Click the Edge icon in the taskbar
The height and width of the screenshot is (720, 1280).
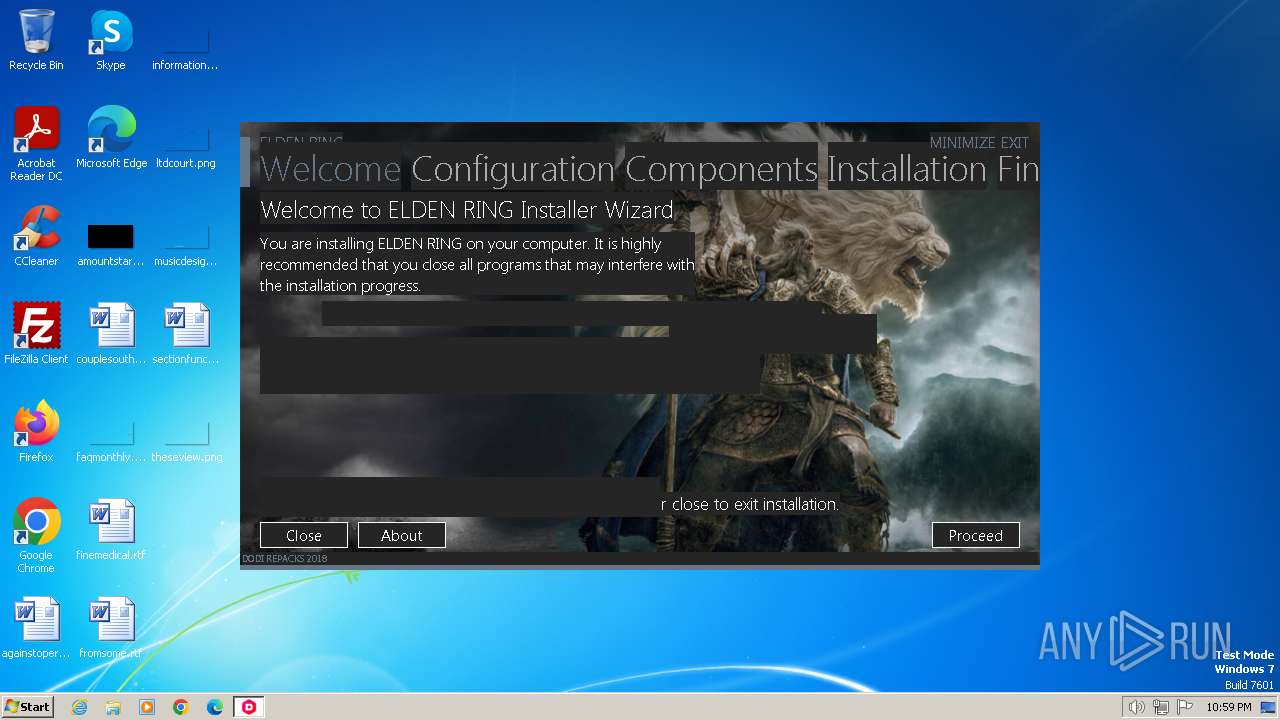click(215, 707)
